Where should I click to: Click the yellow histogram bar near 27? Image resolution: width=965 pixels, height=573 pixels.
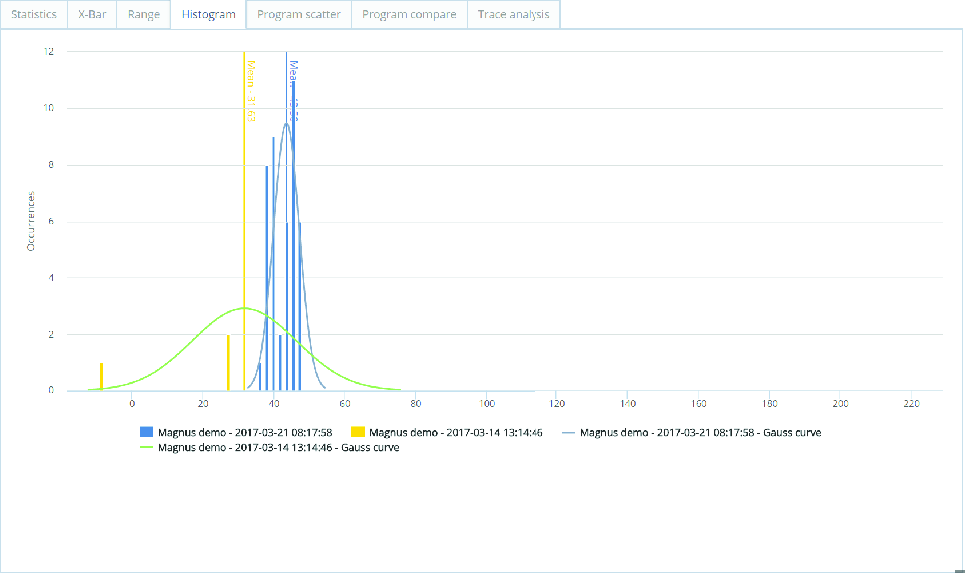228,363
